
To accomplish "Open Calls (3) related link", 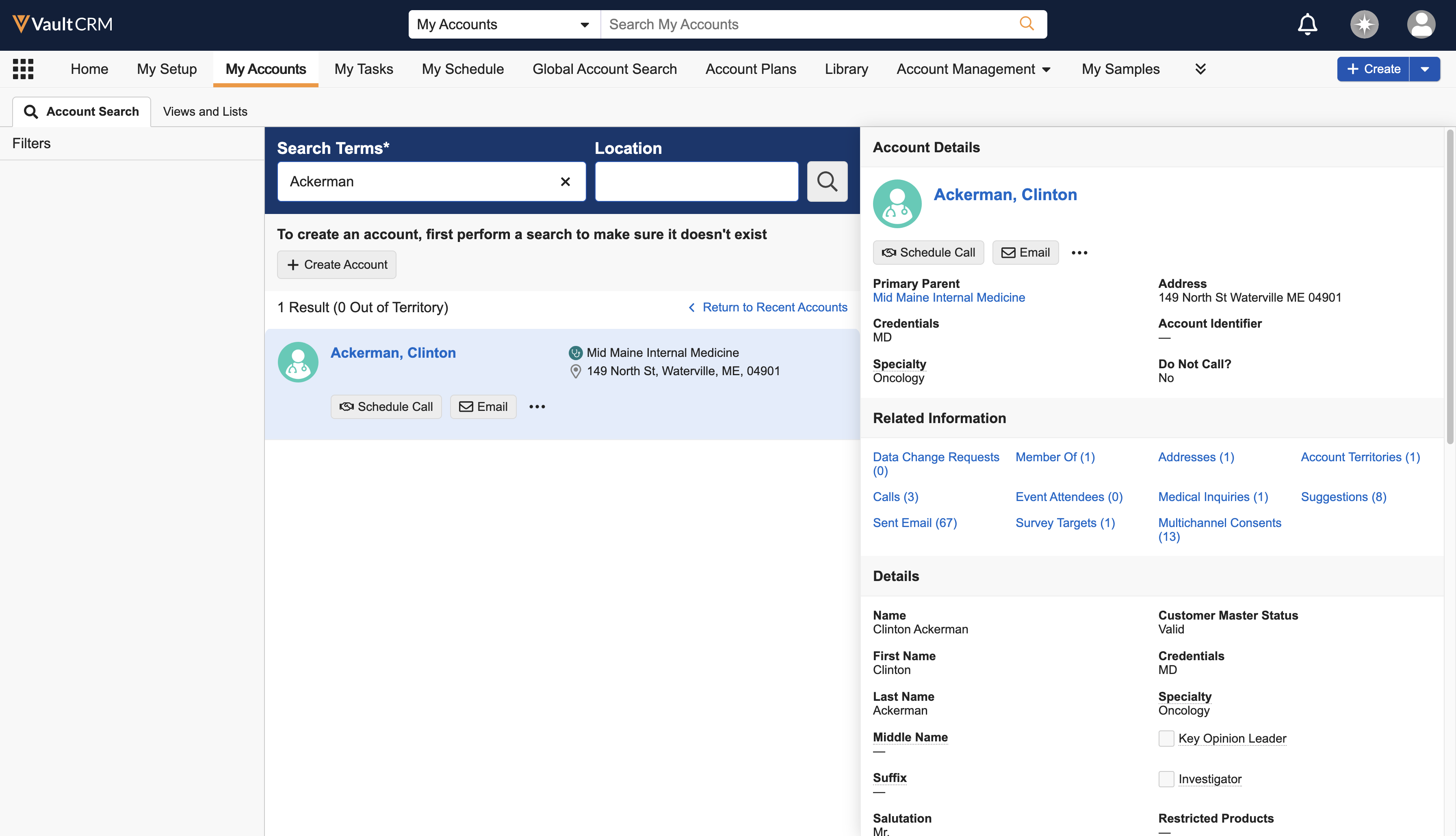I will coord(895,497).
